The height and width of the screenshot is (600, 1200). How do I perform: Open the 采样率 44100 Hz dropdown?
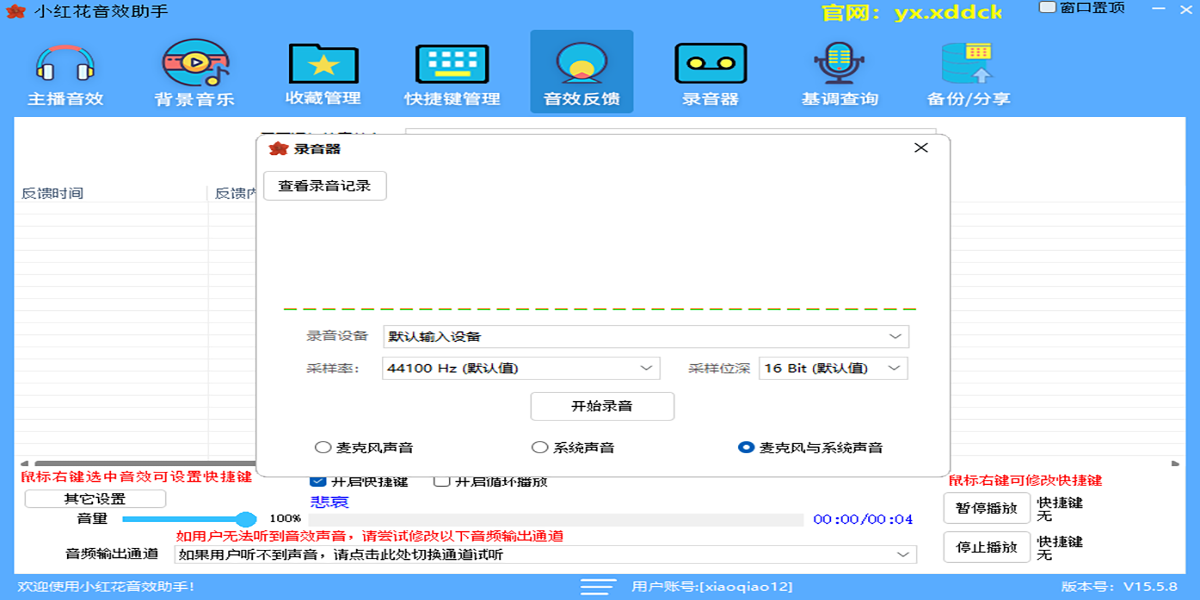[521, 368]
